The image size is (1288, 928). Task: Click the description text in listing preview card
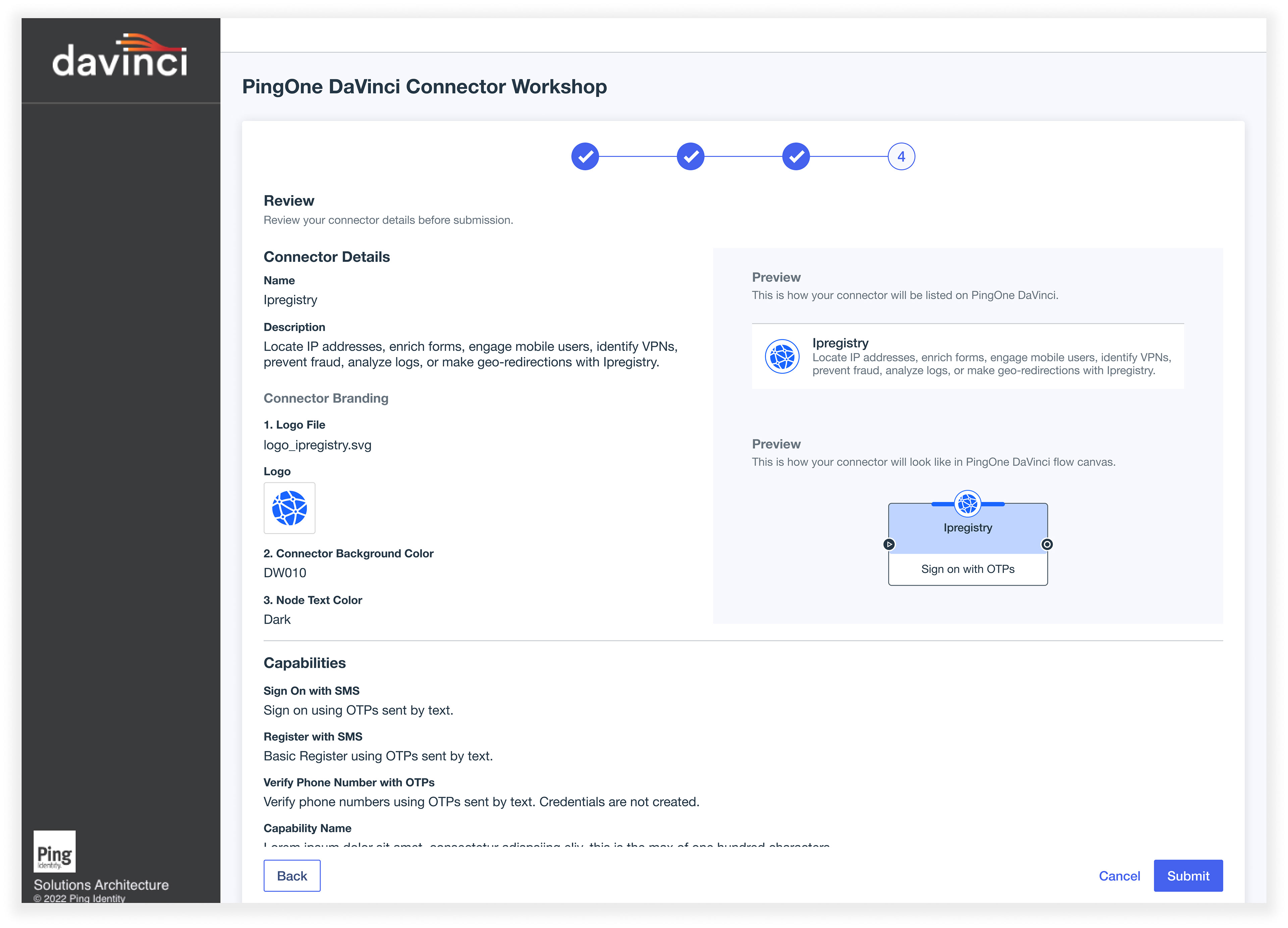991,364
